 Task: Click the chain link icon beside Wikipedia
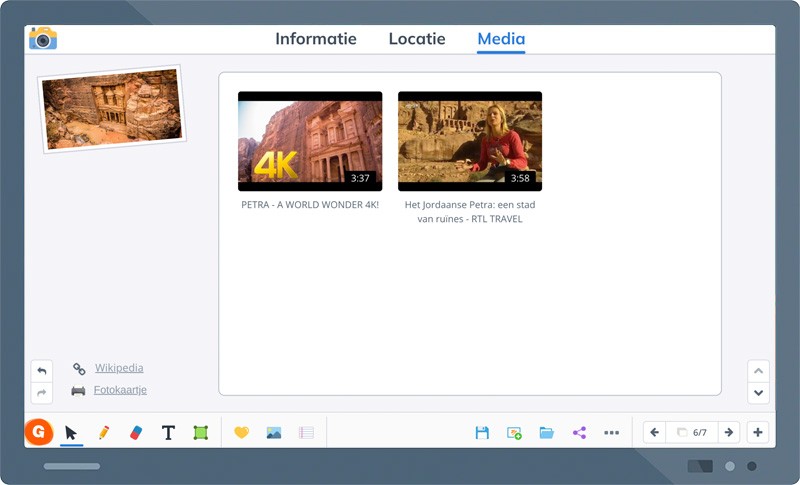[79, 368]
